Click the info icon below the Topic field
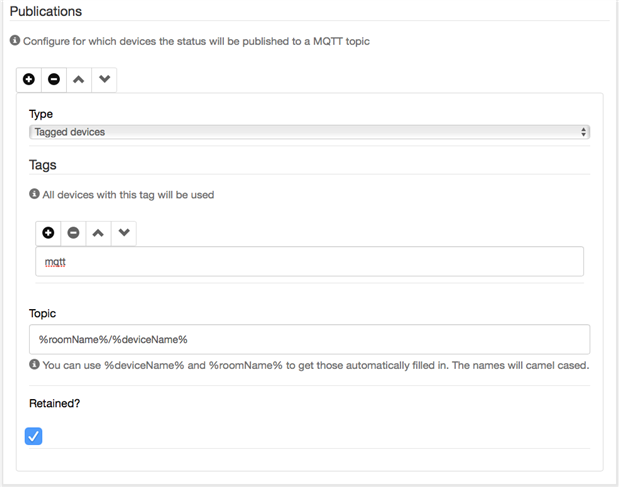The image size is (619, 487). 35,365
